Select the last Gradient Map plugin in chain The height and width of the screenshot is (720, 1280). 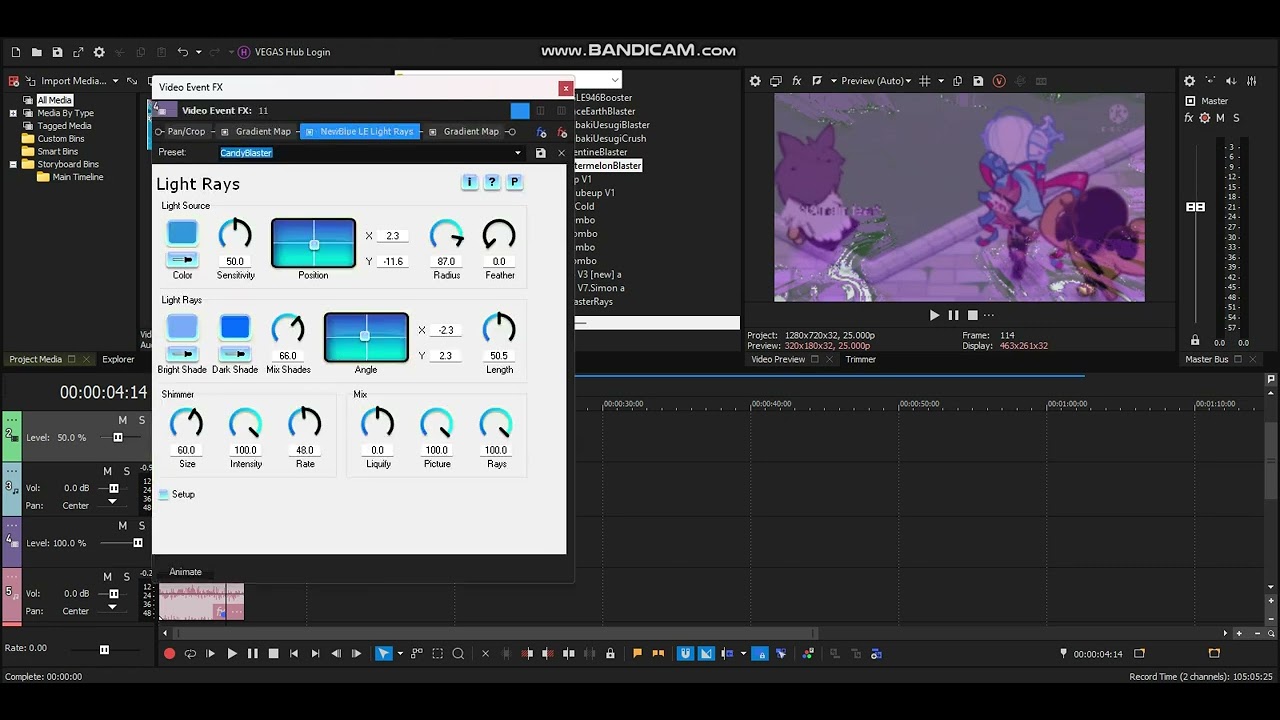click(x=471, y=131)
